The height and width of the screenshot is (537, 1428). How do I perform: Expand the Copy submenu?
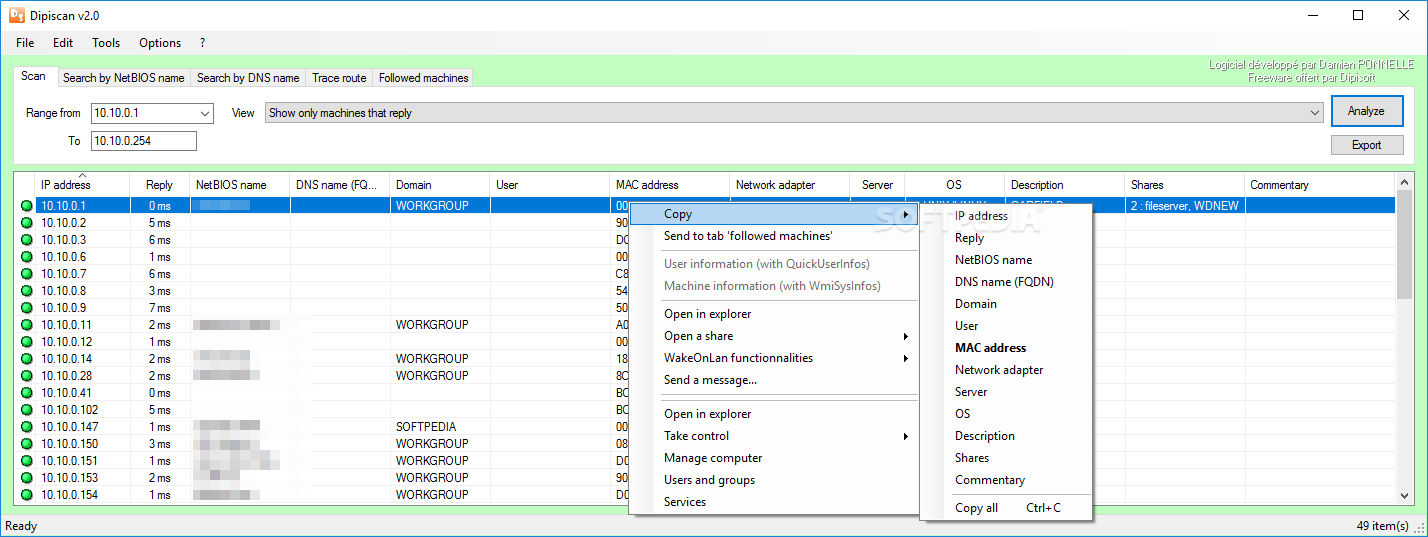coord(774,214)
